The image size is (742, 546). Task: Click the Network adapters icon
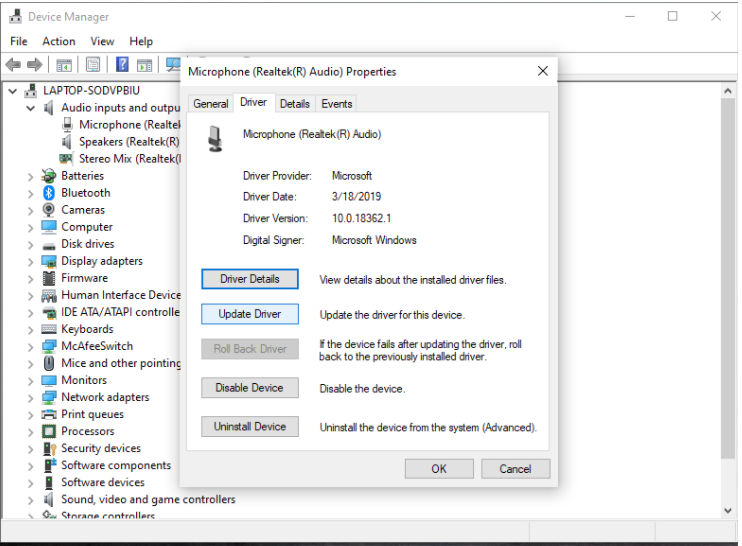point(49,397)
